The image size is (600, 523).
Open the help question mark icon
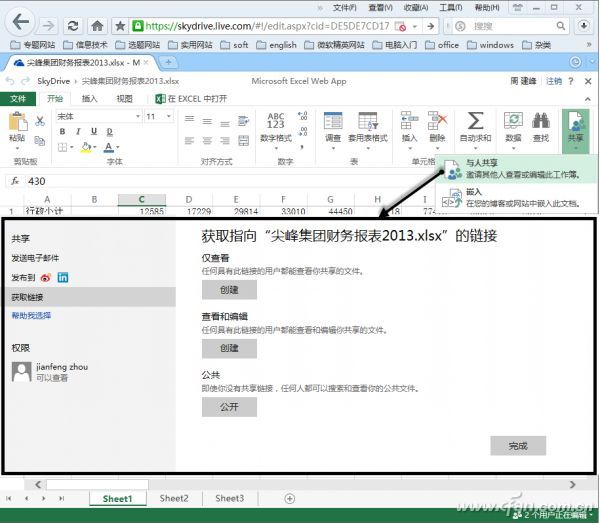point(571,81)
